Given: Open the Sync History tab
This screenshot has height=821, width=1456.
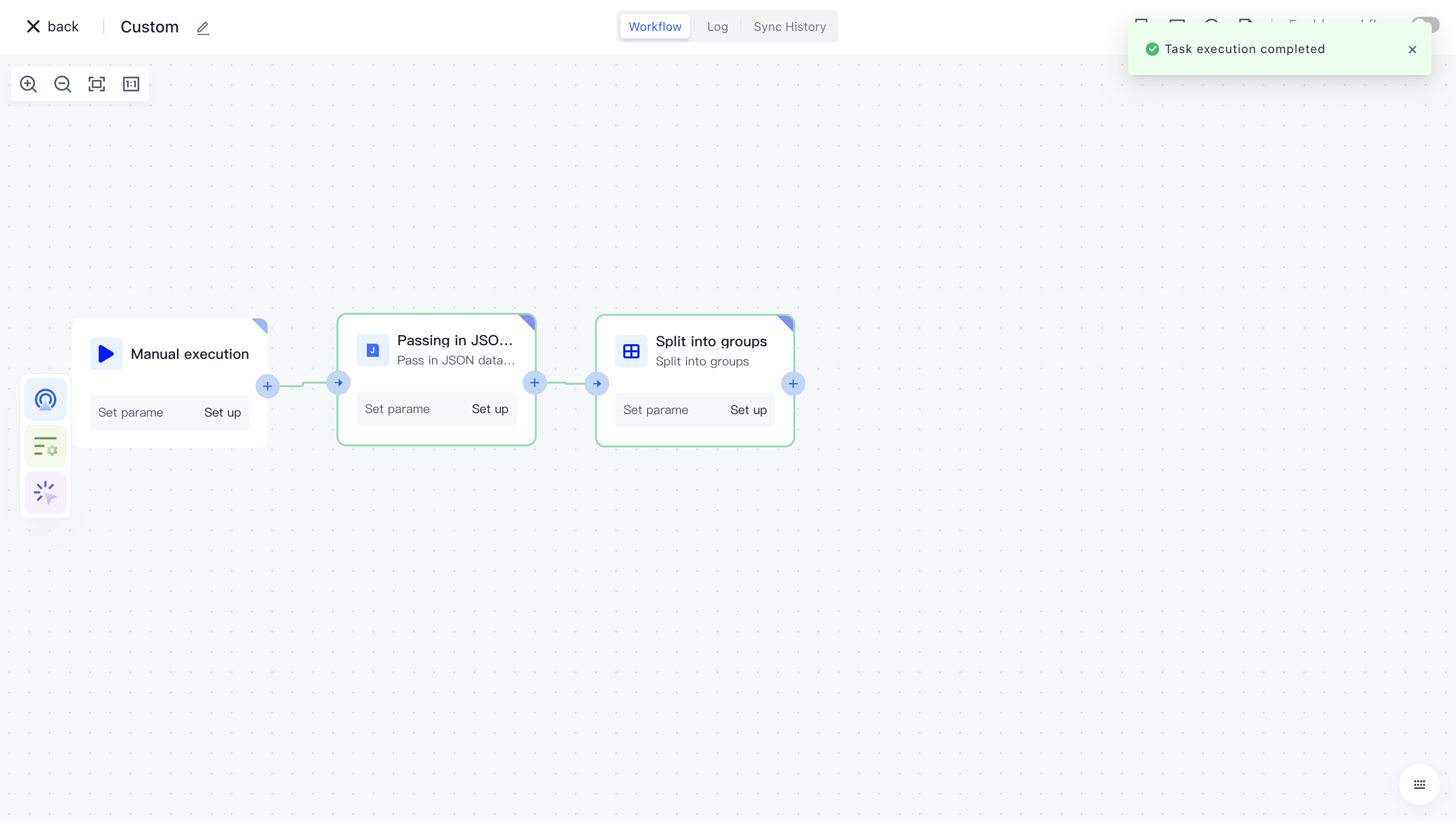Looking at the screenshot, I should pyautogui.click(x=790, y=27).
